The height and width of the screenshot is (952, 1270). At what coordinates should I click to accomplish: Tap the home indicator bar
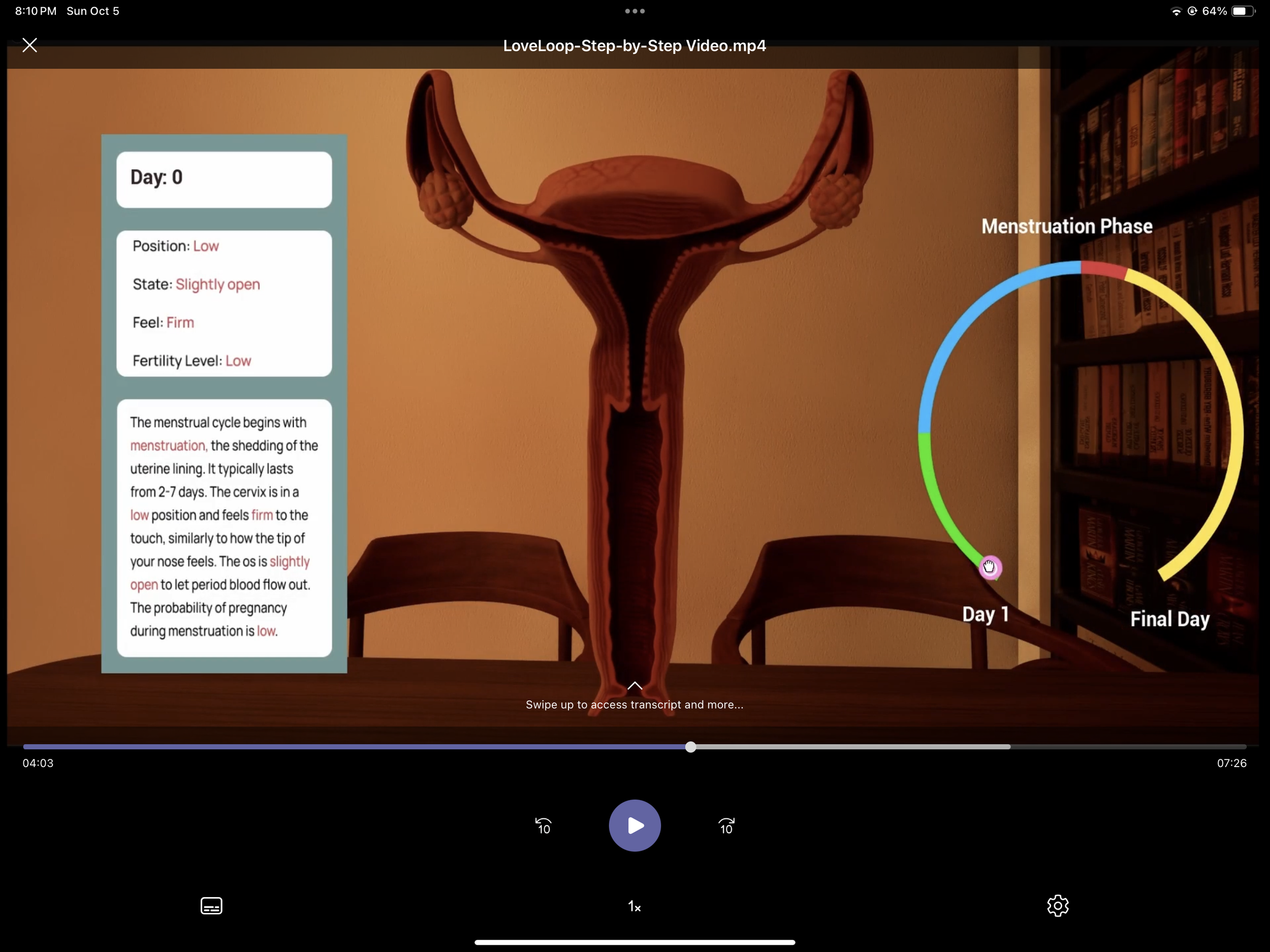(x=634, y=942)
